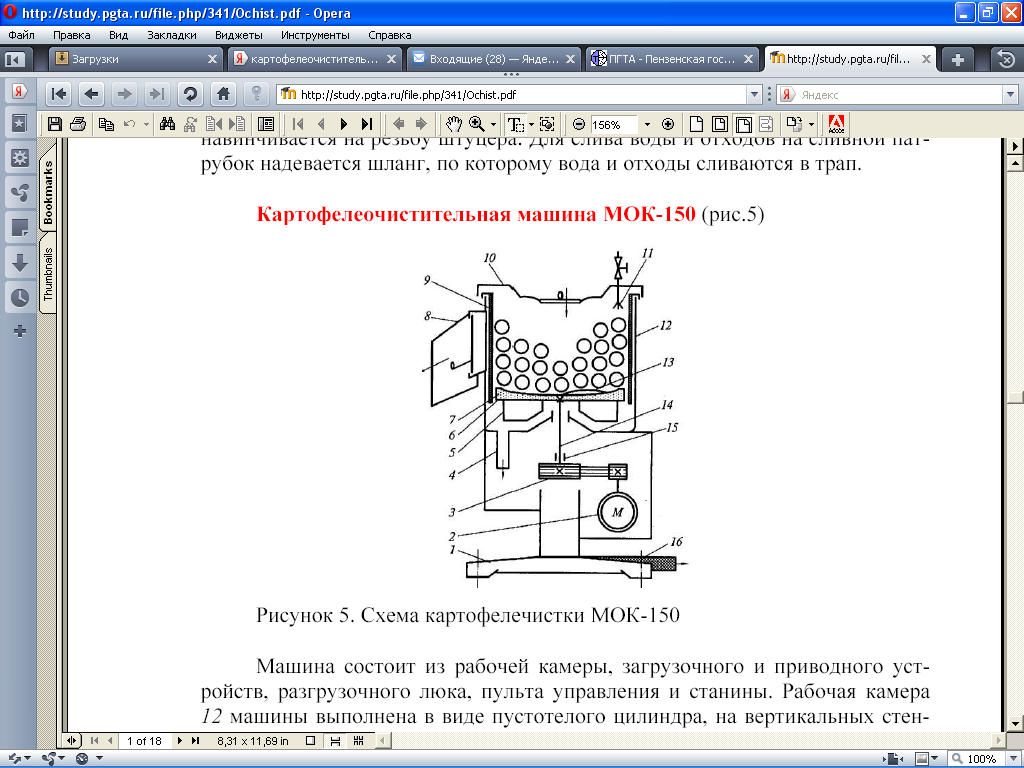Expand address bar history dropdown
The height and width of the screenshot is (768, 1024).
(x=754, y=95)
